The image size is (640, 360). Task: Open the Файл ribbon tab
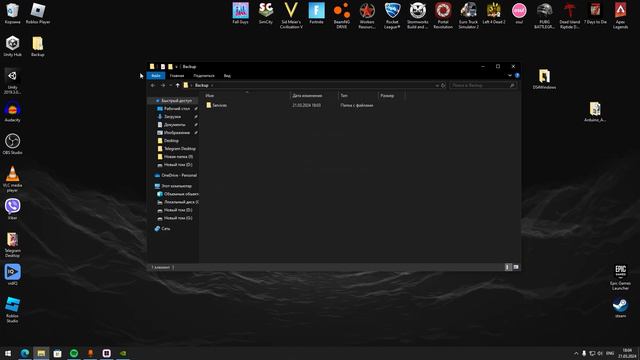click(x=156, y=76)
